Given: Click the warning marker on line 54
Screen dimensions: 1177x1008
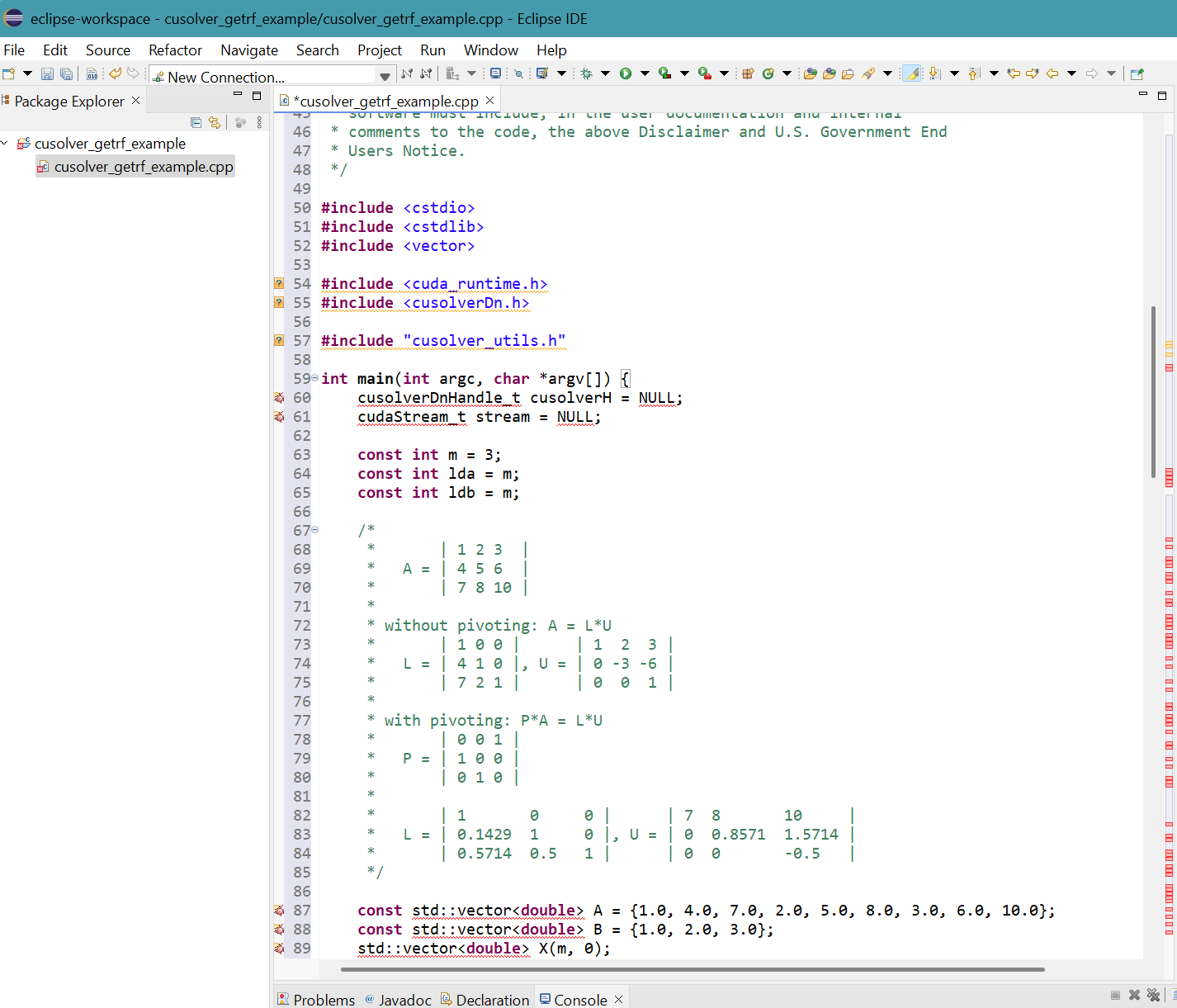Looking at the screenshot, I should (x=279, y=284).
